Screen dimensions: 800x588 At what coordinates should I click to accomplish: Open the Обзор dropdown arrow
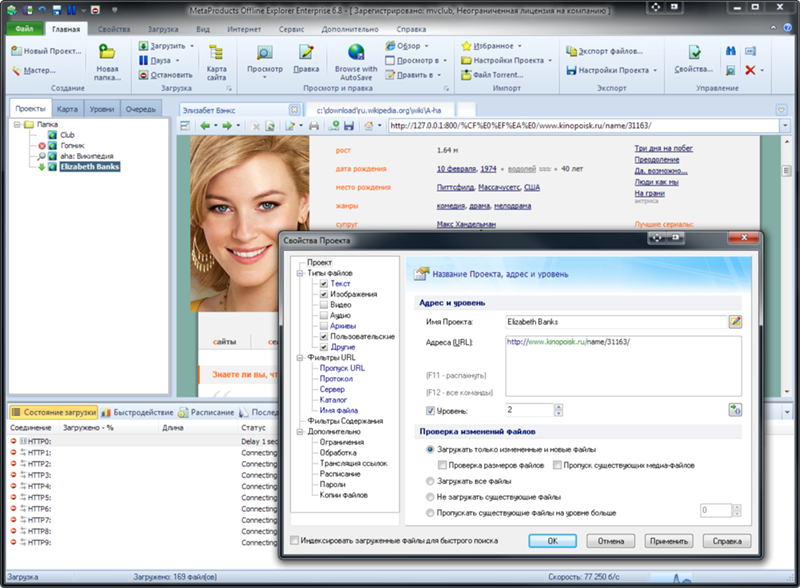coord(426,45)
